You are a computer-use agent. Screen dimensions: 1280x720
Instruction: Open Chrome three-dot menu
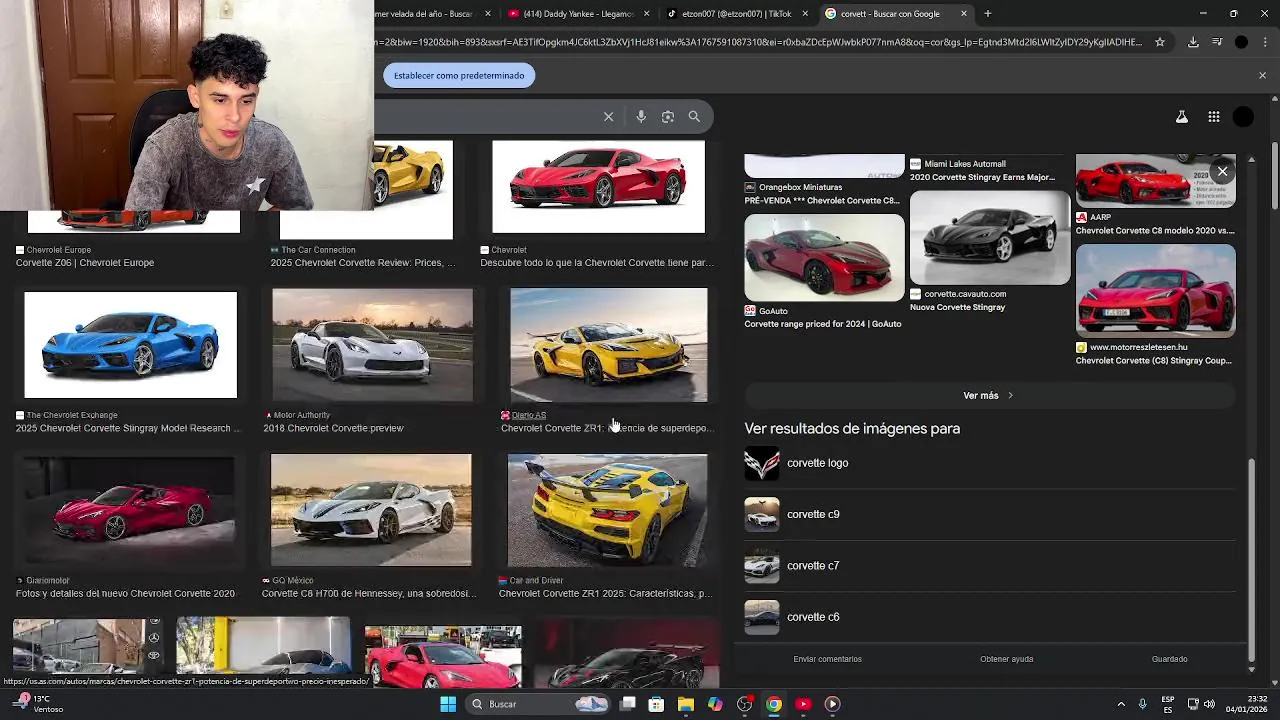[1265, 42]
